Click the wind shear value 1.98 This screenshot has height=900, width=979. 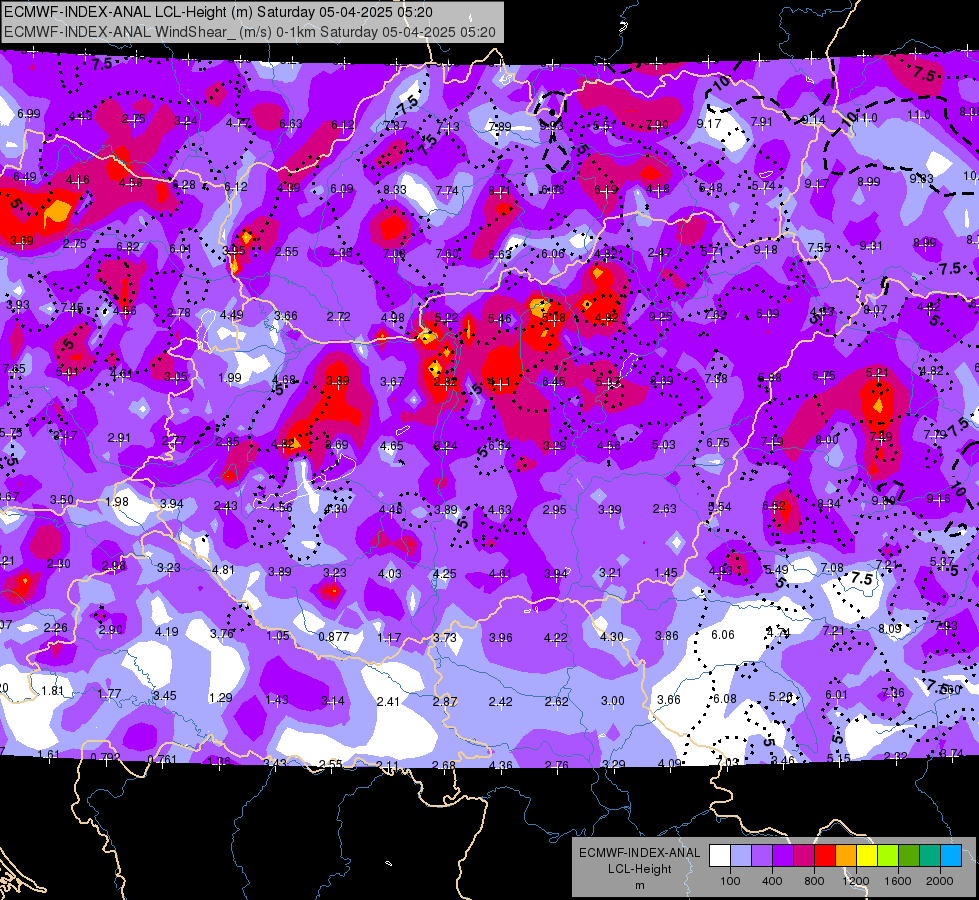pyautogui.click(x=117, y=502)
